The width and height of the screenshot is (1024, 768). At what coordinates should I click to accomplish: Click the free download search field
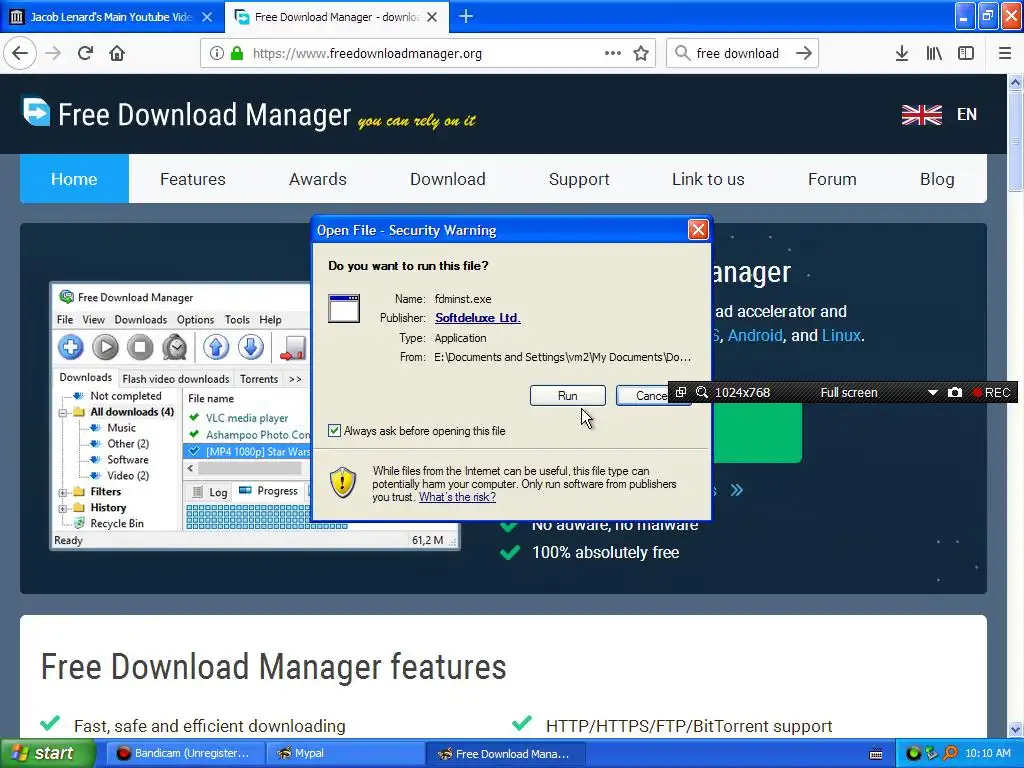pyautogui.click(x=738, y=54)
